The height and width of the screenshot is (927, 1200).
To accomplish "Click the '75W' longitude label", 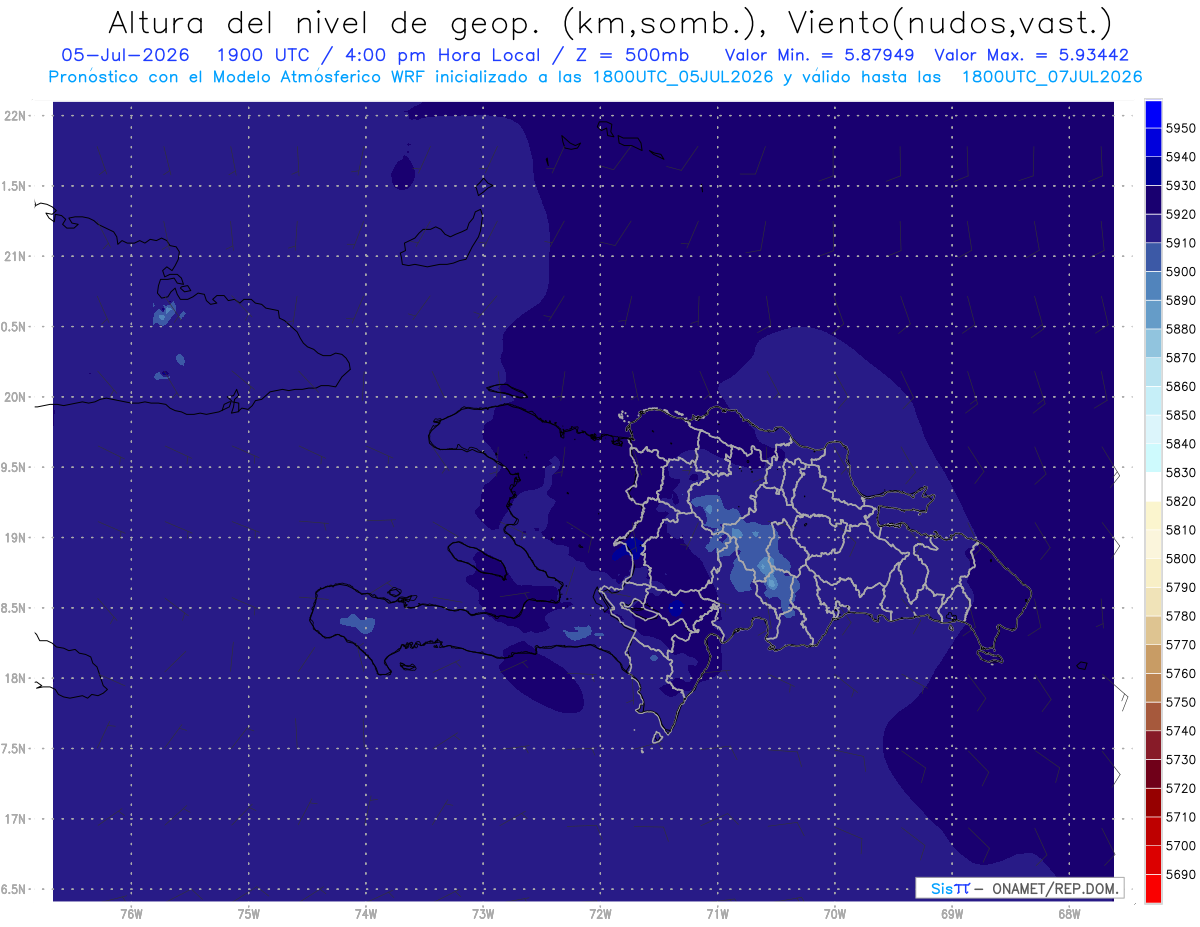I will click(x=248, y=914).
